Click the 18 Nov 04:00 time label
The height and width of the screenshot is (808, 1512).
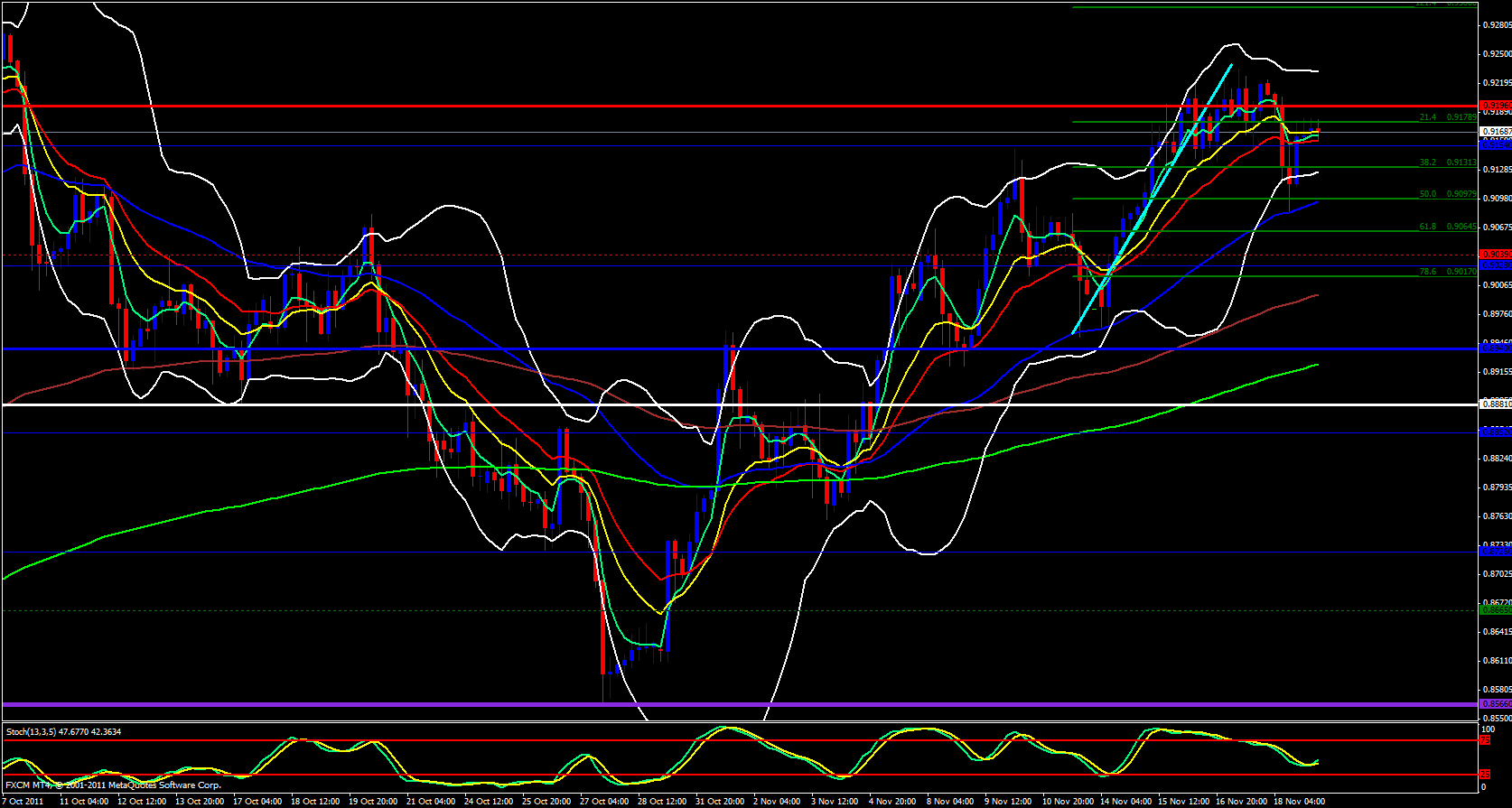point(1298,801)
